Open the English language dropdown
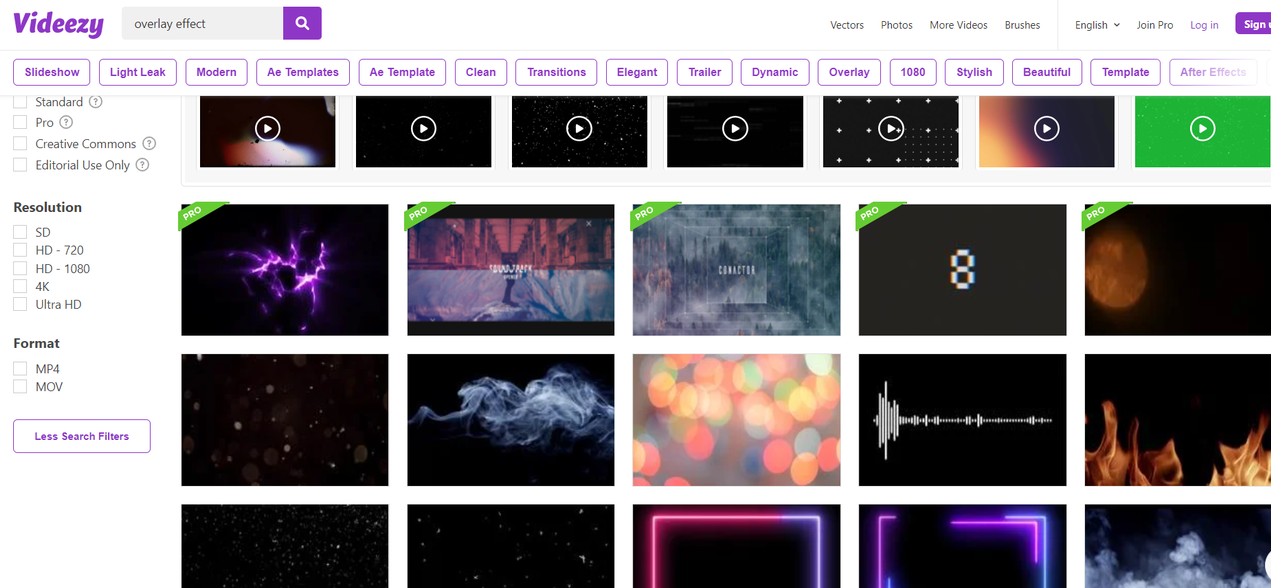The width and height of the screenshot is (1271, 588). (1096, 25)
